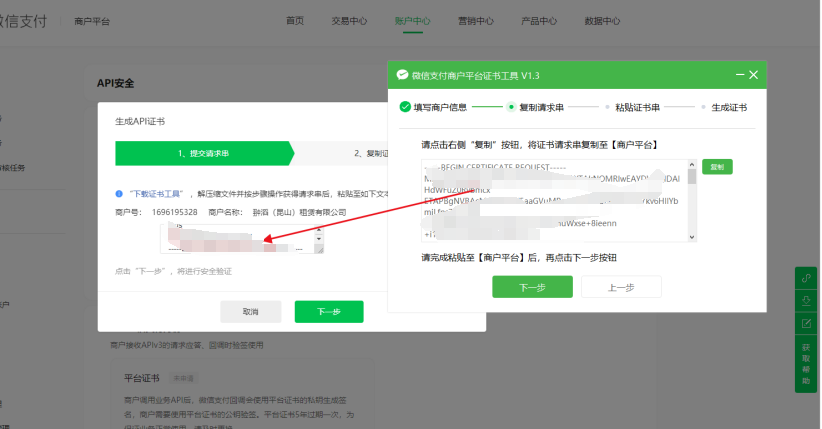
Task: Click the 商户平台 label in the header
Action: tap(92, 22)
